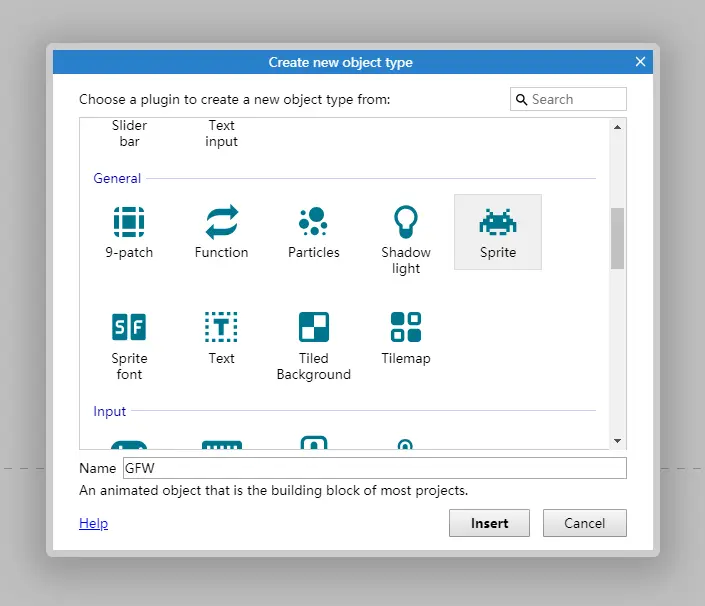Click the General category heading

tap(117, 178)
